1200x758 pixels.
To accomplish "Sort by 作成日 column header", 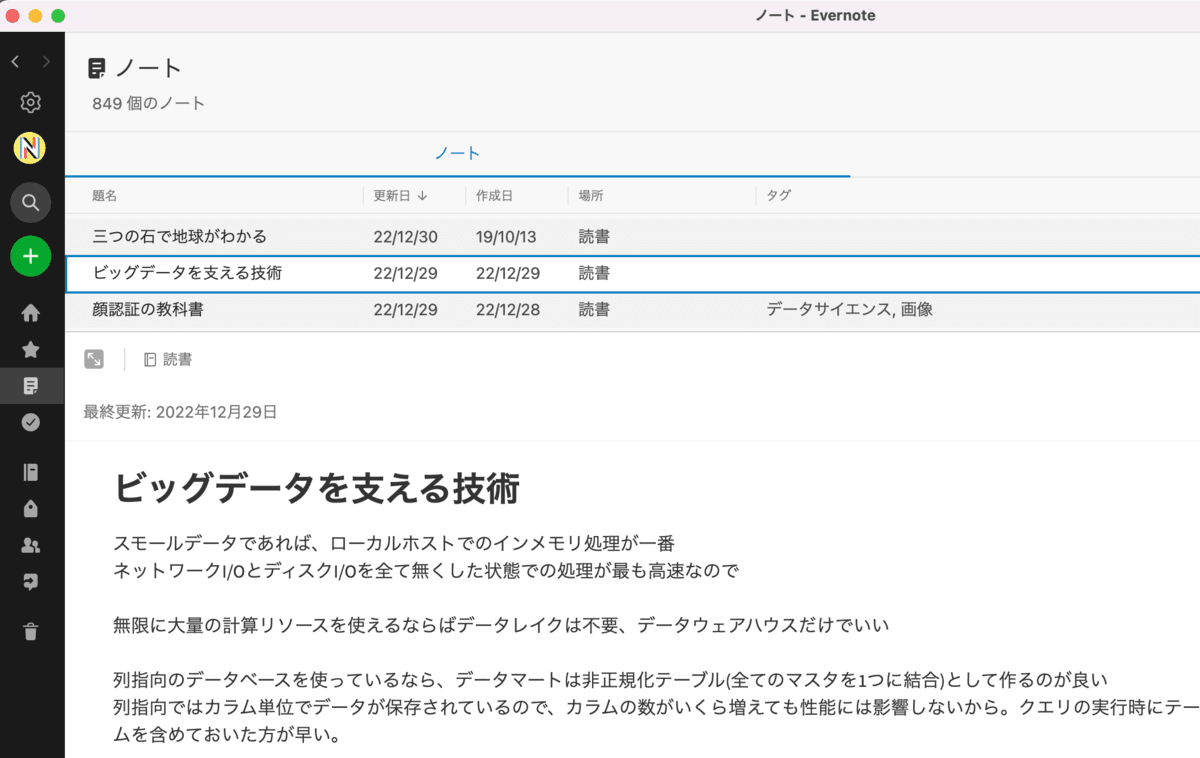I will [x=495, y=196].
